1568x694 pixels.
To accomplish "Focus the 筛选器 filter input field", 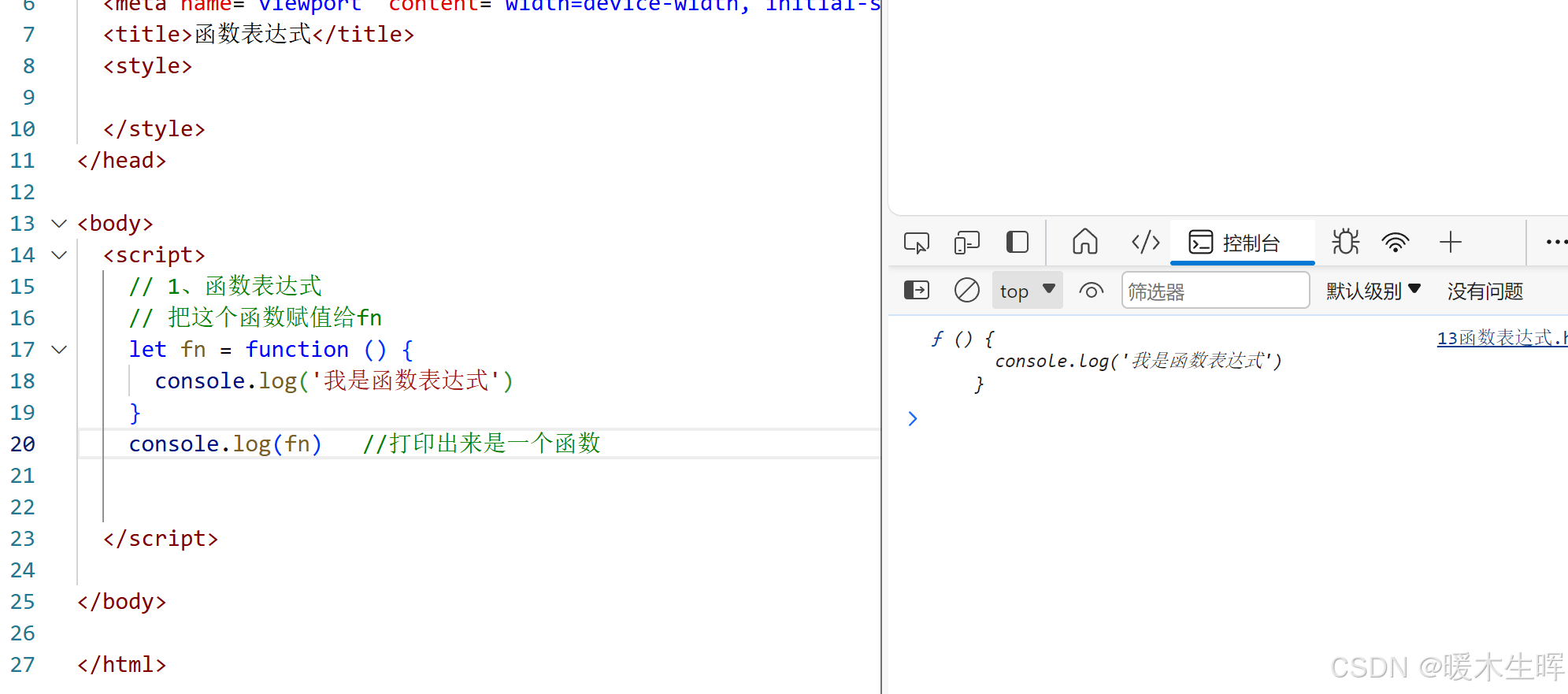I will (x=1215, y=291).
